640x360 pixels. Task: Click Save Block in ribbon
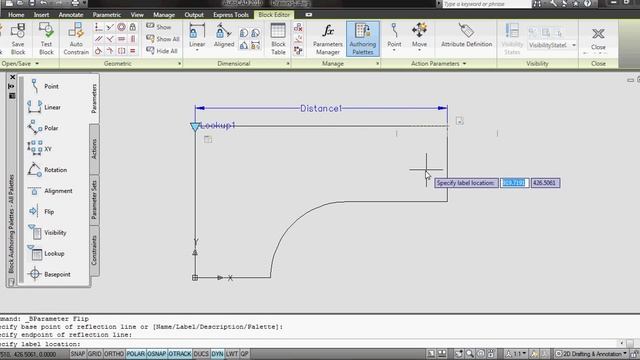pos(18,39)
